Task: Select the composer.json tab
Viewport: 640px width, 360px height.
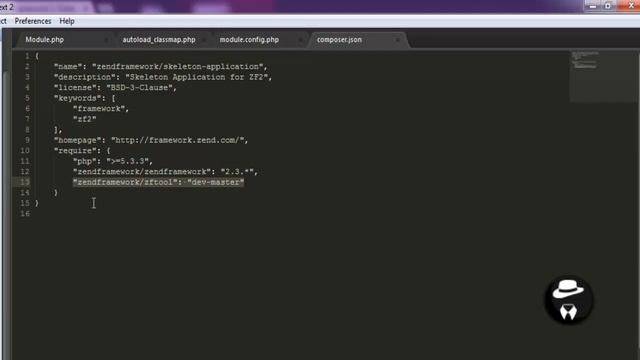Action: (339, 40)
